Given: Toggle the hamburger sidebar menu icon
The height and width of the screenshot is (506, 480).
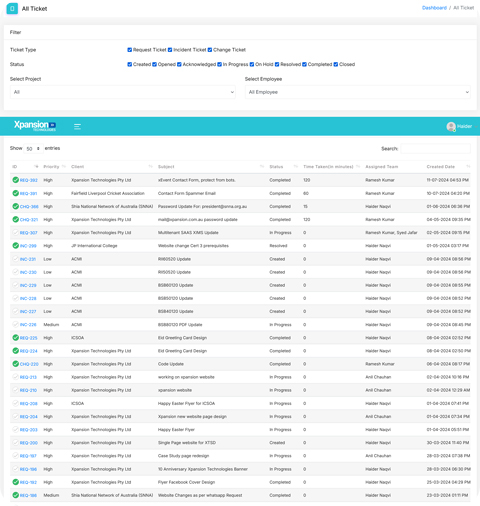Looking at the screenshot, I should (x=77, y=126).
